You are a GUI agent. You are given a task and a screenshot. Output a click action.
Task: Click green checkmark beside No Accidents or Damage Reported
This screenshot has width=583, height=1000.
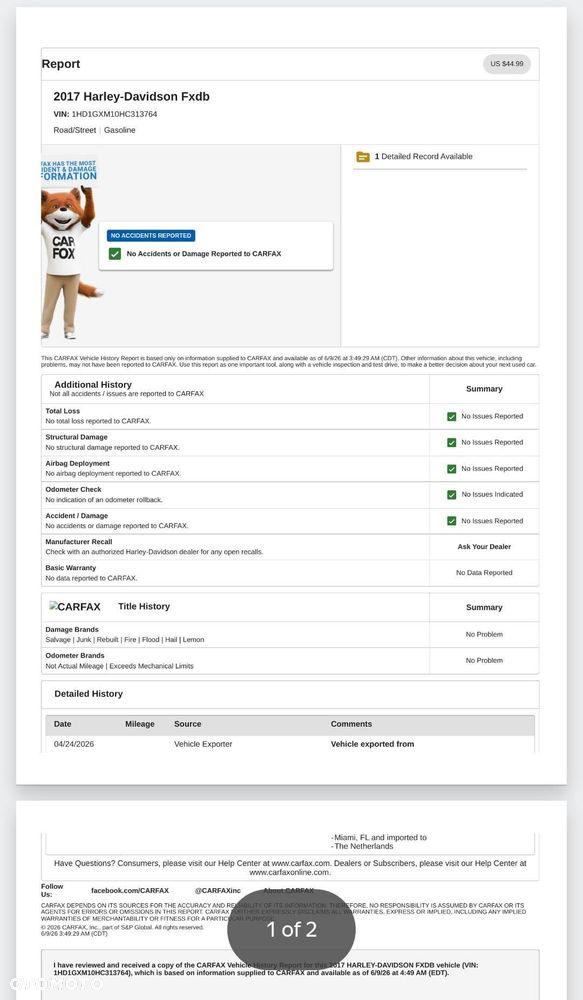pyautogui.click(x=115, y=254)
